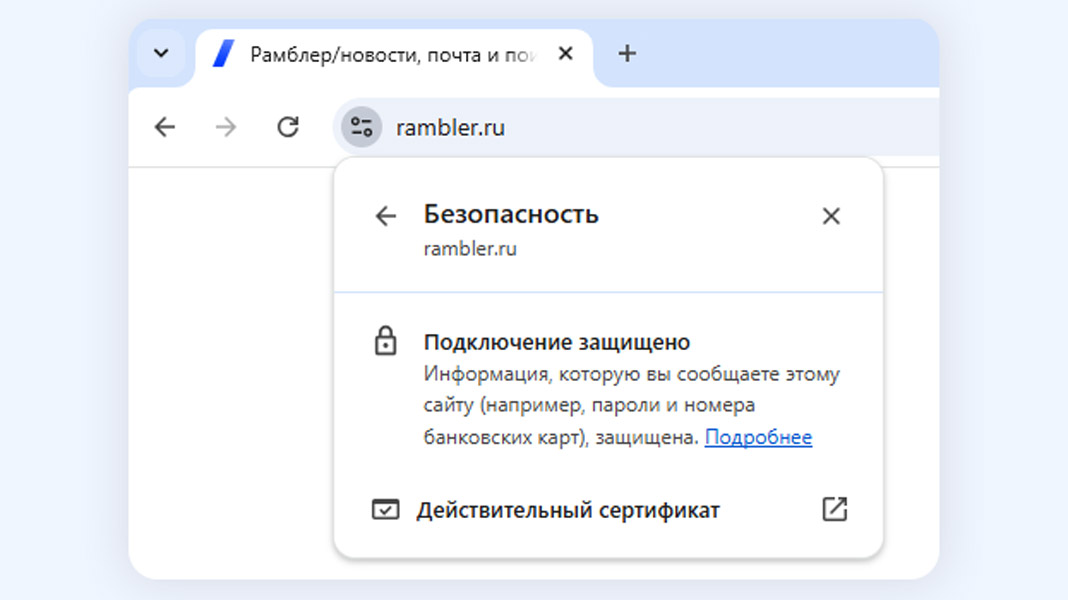
Task: Go back using browser back arrow
Action: (x=165, y=127)
